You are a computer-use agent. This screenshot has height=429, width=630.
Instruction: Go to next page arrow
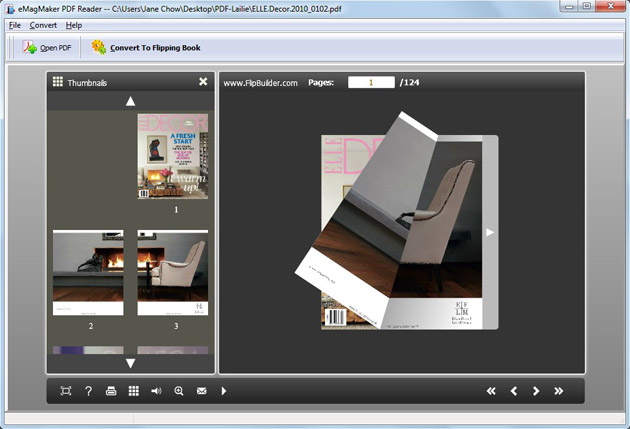click(x=536, y=391)
